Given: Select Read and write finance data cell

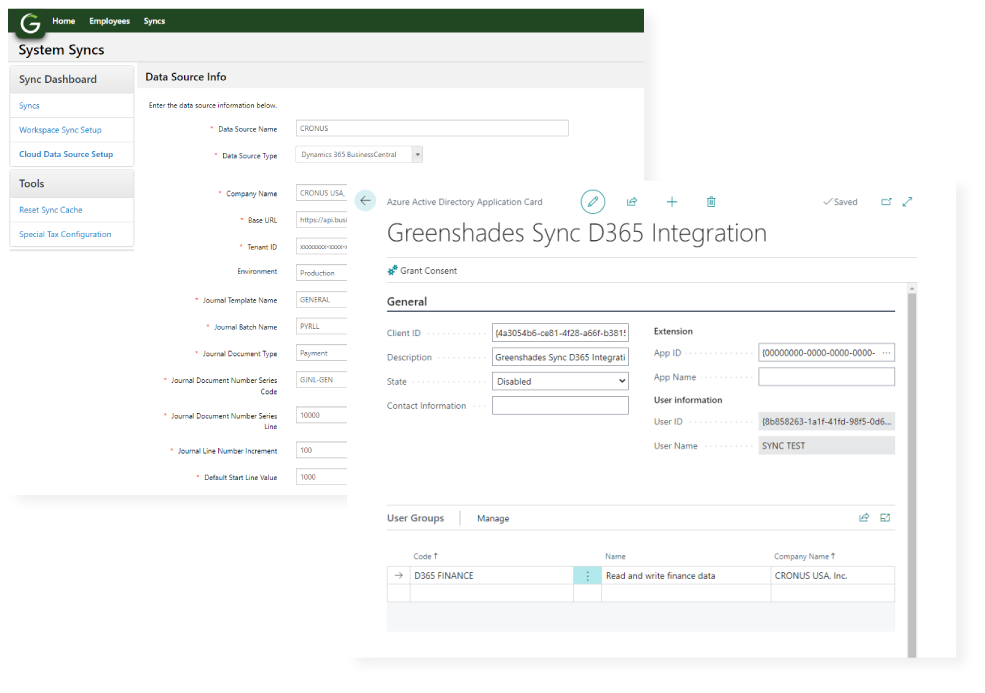Looking at the screenshot, I should 686,576.
